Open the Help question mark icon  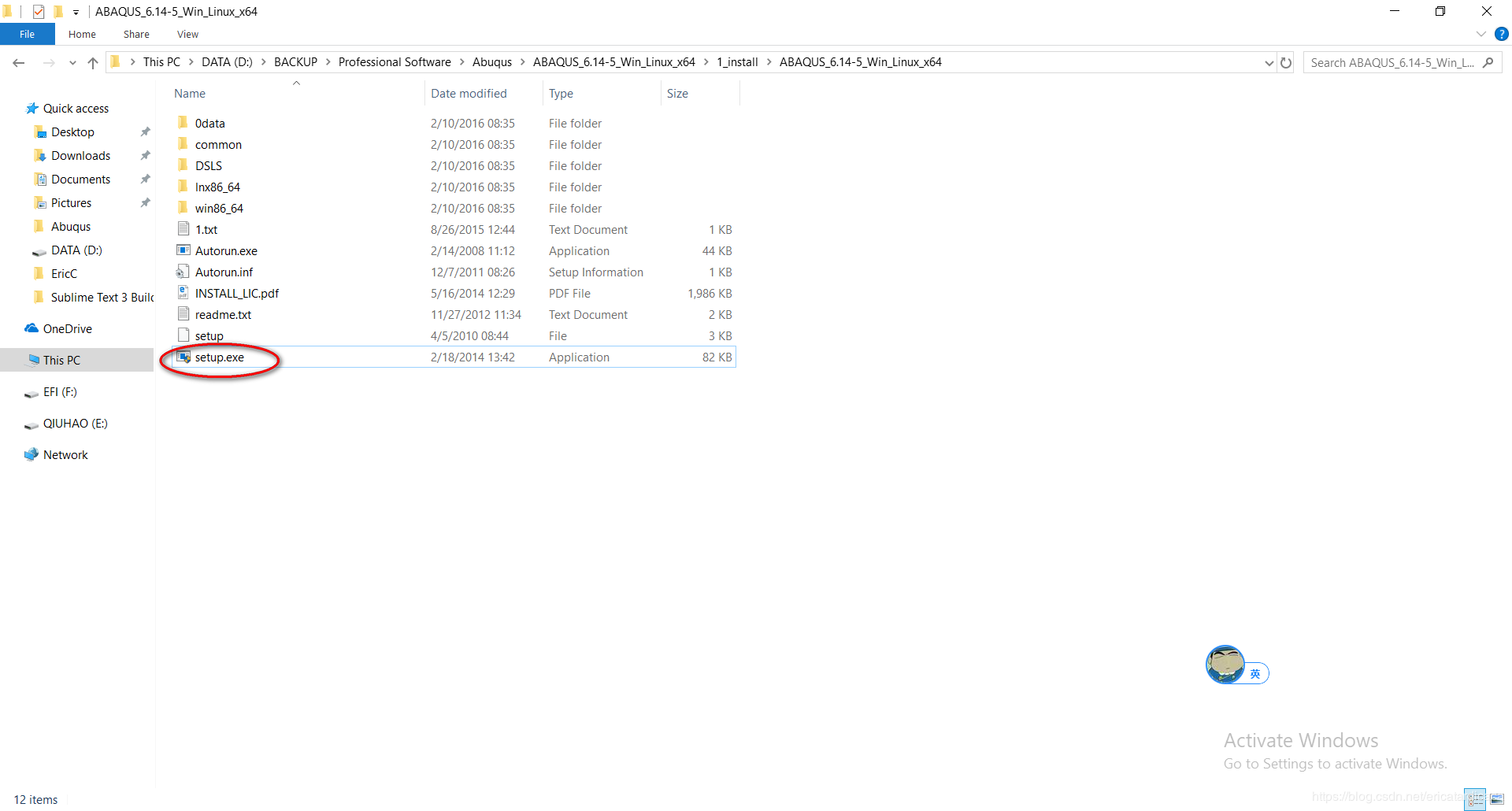1502,34
